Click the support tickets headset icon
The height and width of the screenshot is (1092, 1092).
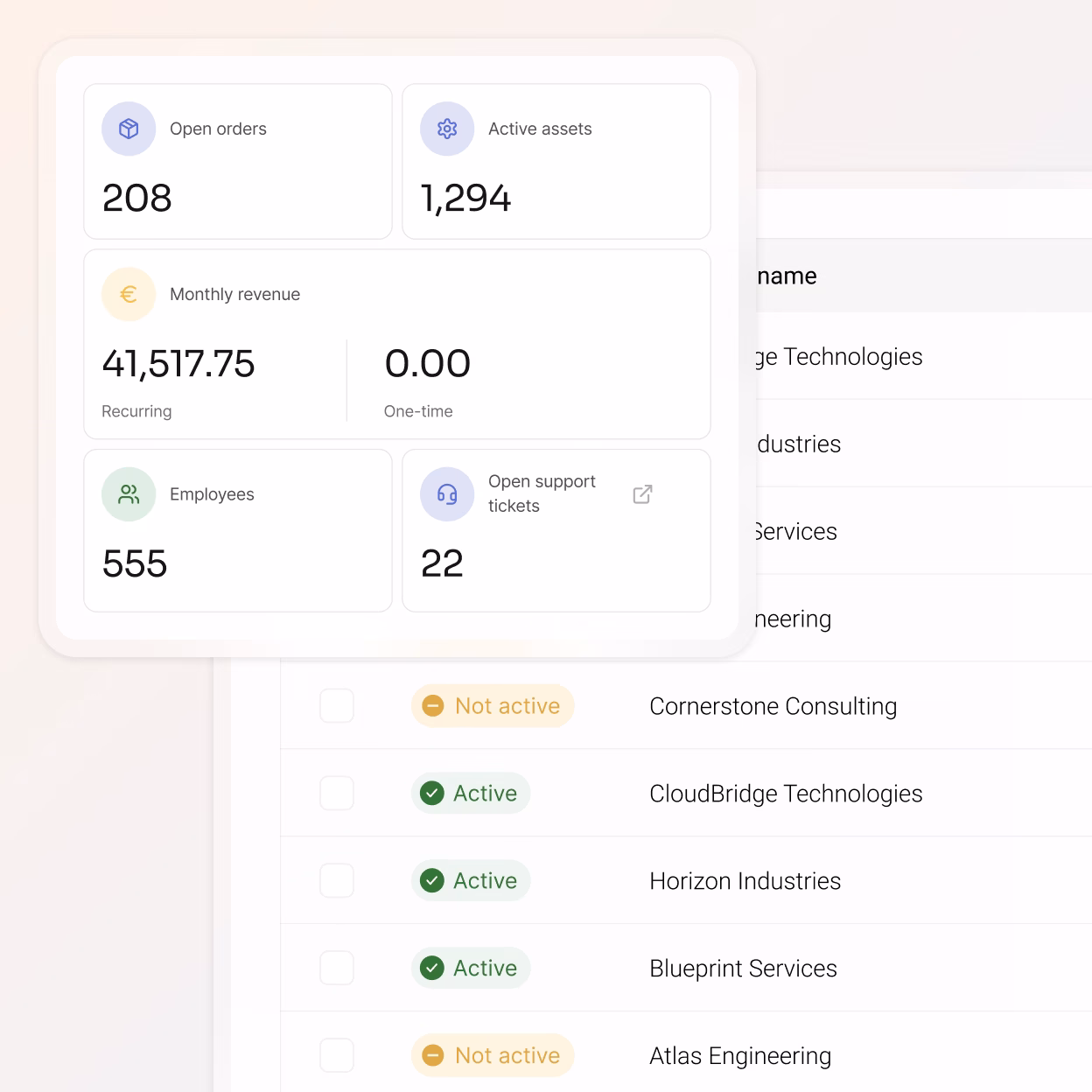click(x=447, y=494)
